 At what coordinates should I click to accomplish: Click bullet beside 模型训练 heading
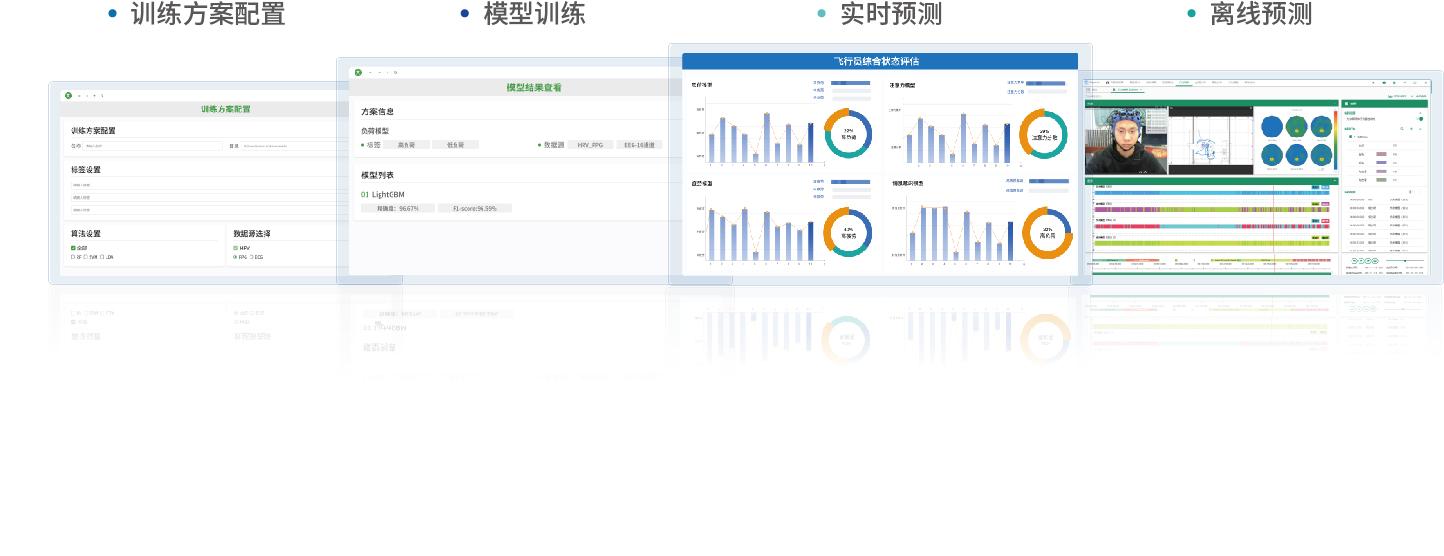pos(464,14)
